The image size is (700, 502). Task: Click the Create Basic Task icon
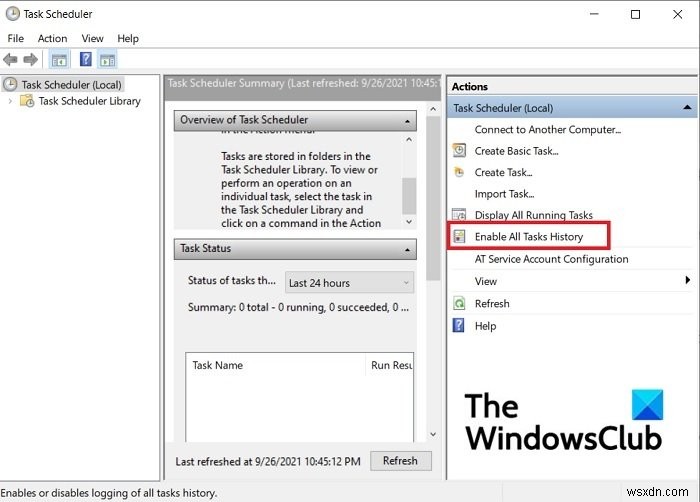[x=459, y=151]
